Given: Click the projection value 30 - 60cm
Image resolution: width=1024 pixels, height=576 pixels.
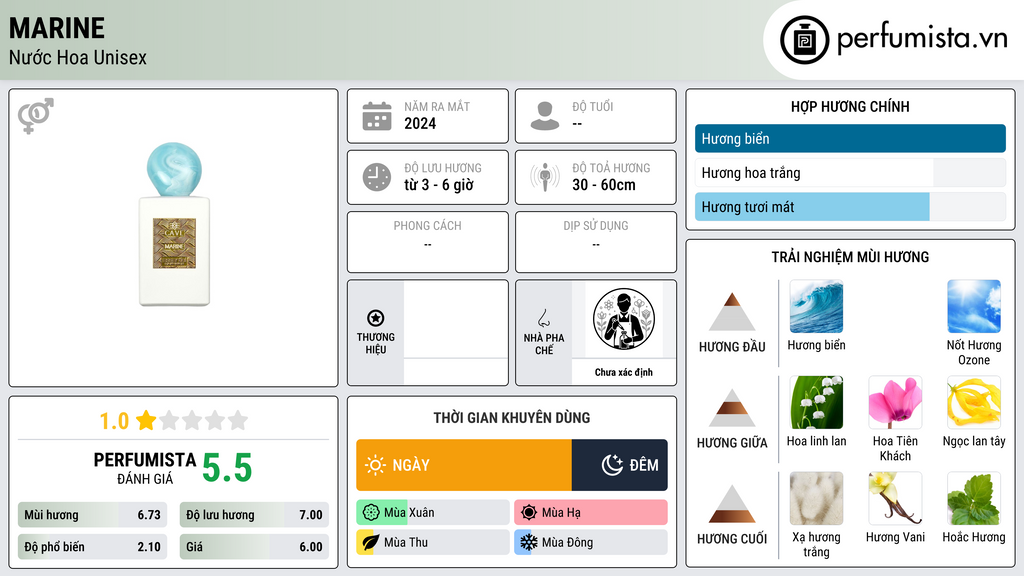Looking at the screenshot, I should click(x=603, y=185).
